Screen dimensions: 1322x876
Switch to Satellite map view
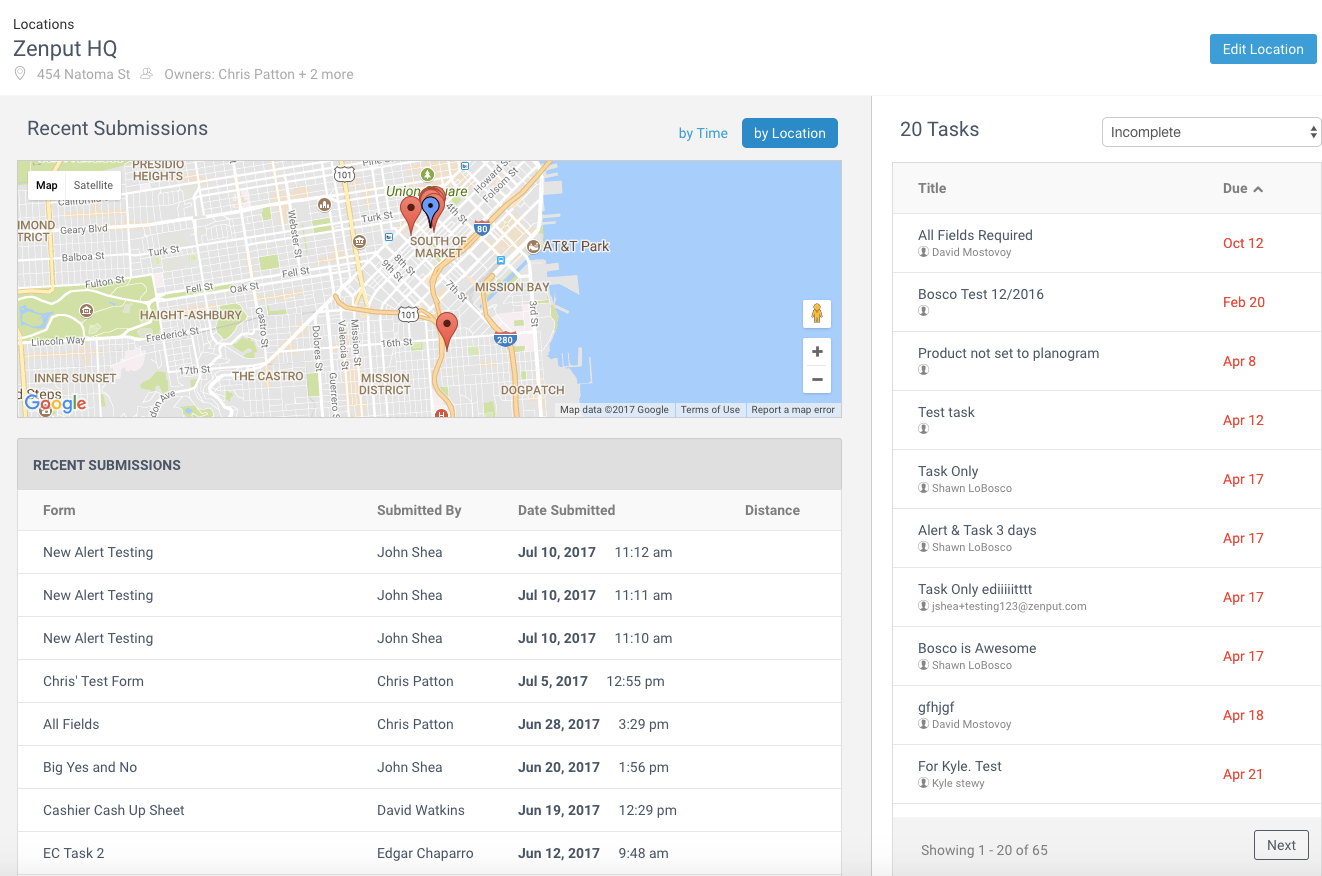tap(93, 185)
